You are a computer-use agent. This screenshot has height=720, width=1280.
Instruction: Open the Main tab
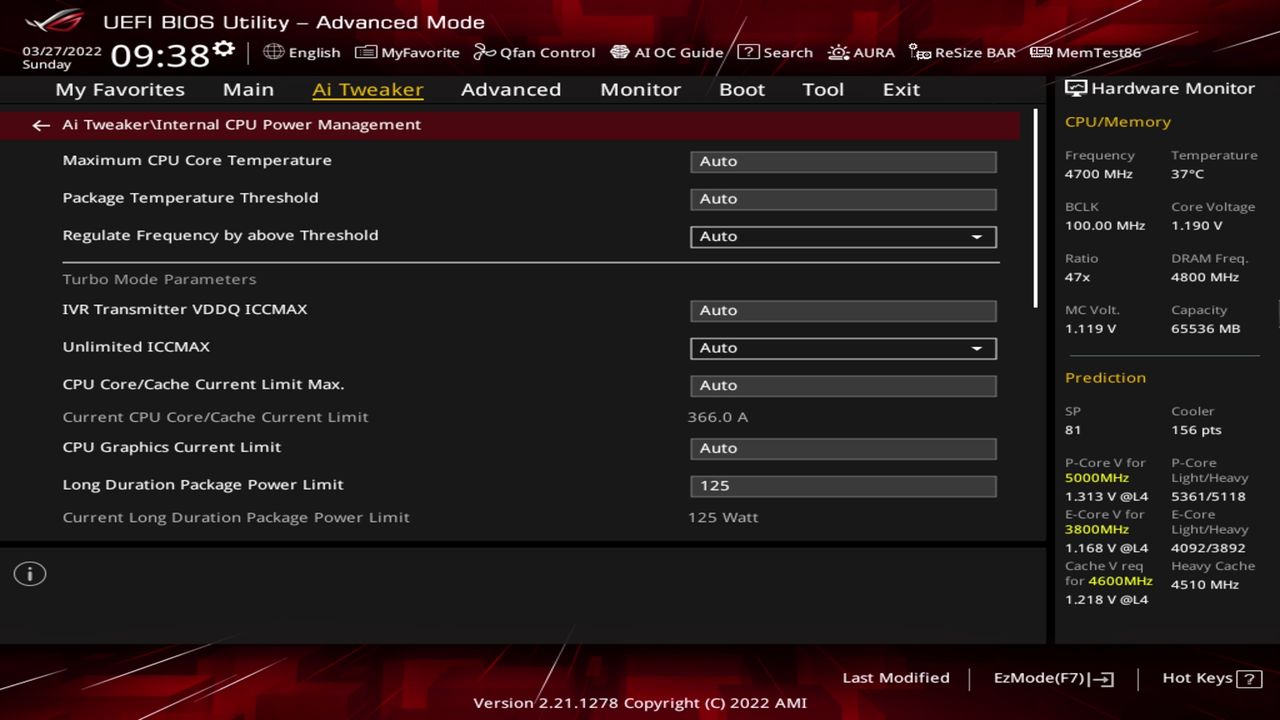[x=248, y=89]
